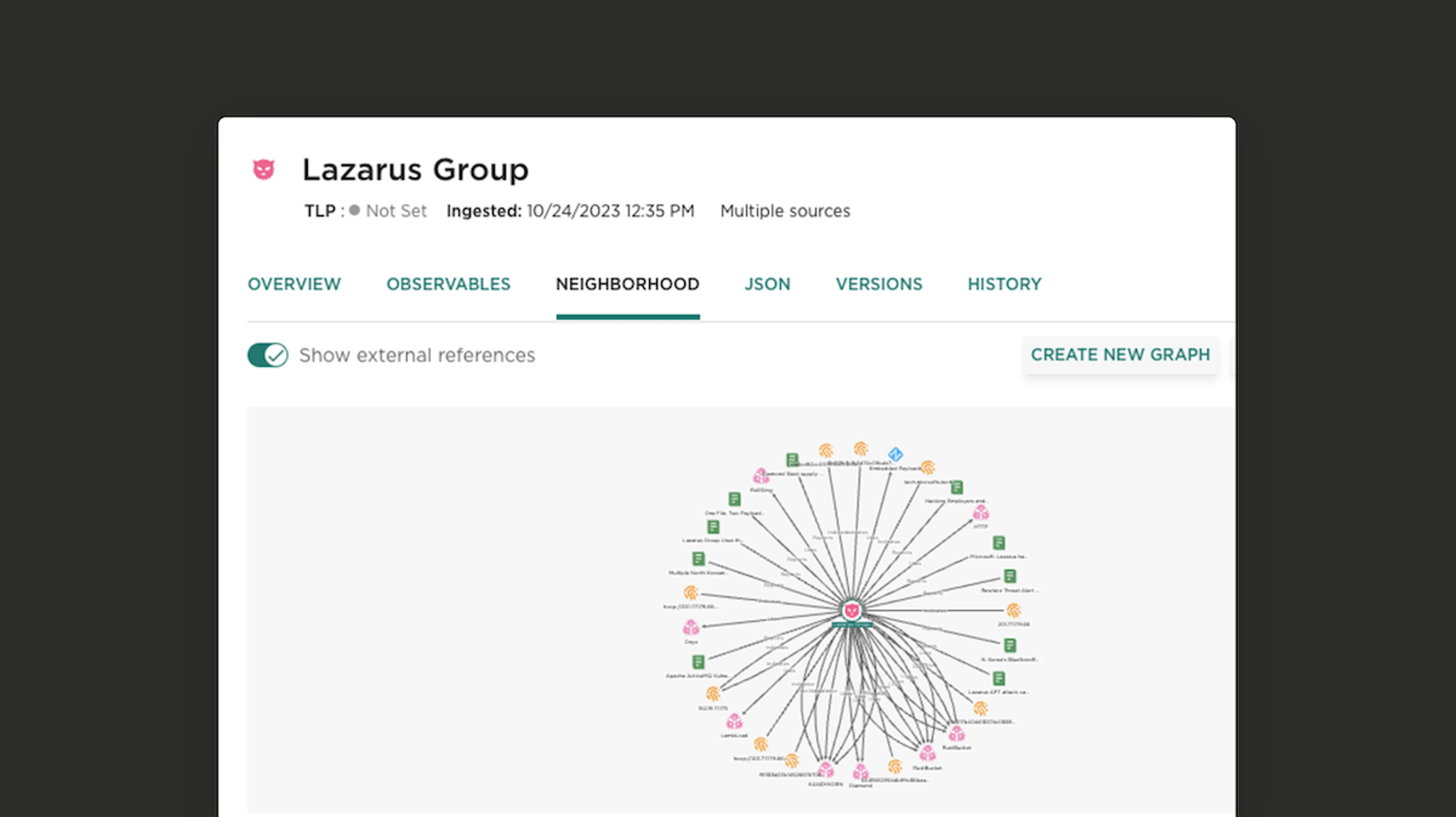Click the 'Multiple North Korean' report node
The width and height of the screenshot is (1456, 817).
click(698, 559)
